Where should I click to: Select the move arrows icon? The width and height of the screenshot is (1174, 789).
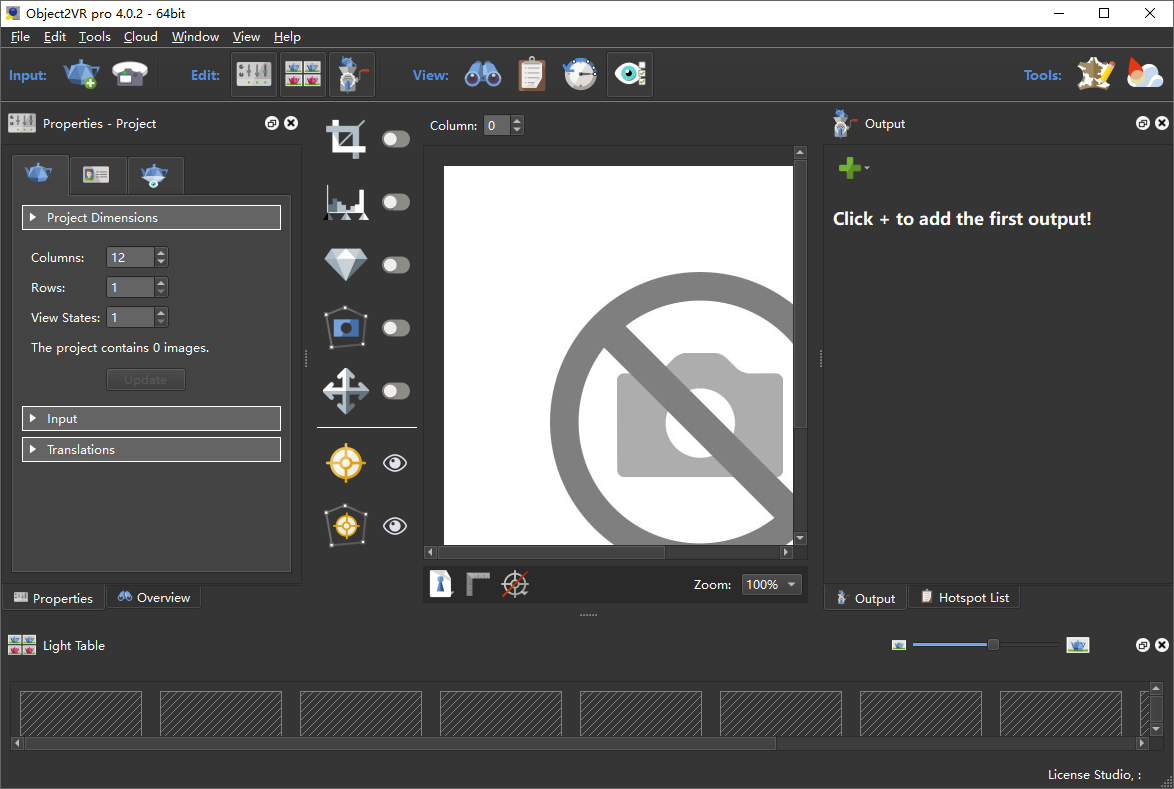coord(346,391)
